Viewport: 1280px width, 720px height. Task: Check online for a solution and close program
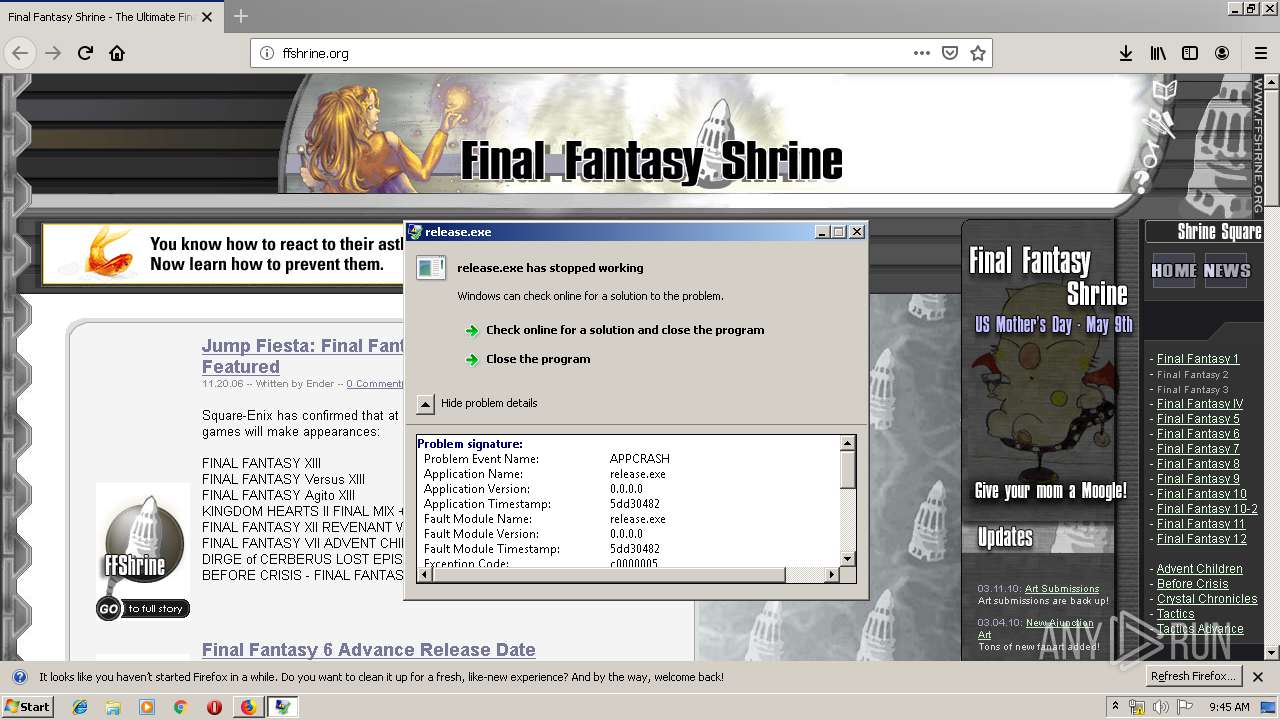(625, 330)
